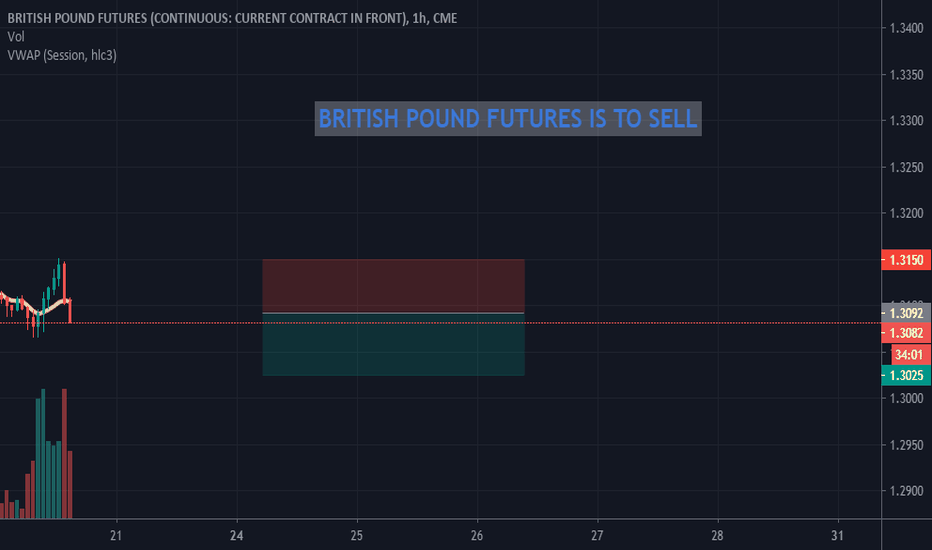Click the red stop-loss zone of short position
The height and width of the screenshot is (550, 932).
pos(393,285)
